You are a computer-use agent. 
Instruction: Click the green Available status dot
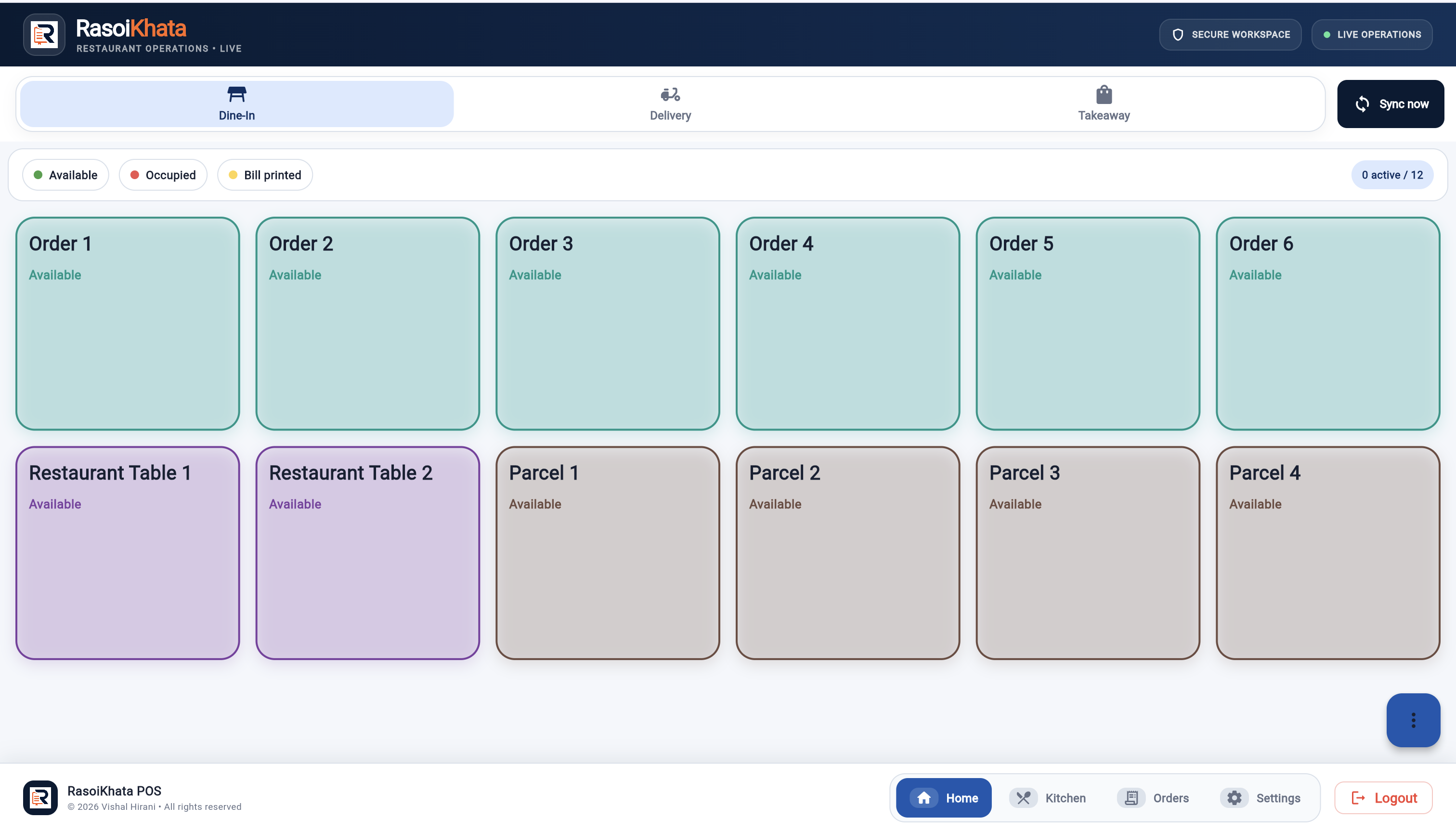pos(38,175)
